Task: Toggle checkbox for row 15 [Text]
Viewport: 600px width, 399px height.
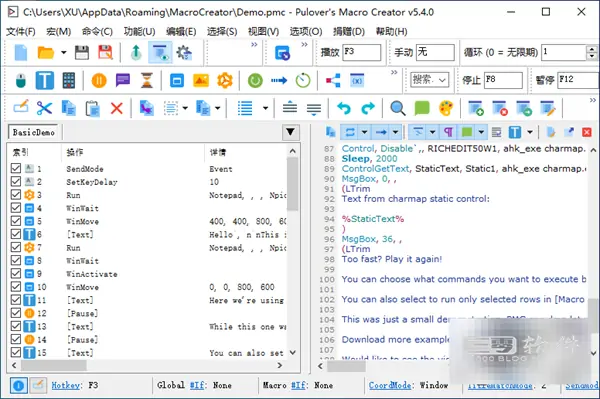Action: (16, 352)
